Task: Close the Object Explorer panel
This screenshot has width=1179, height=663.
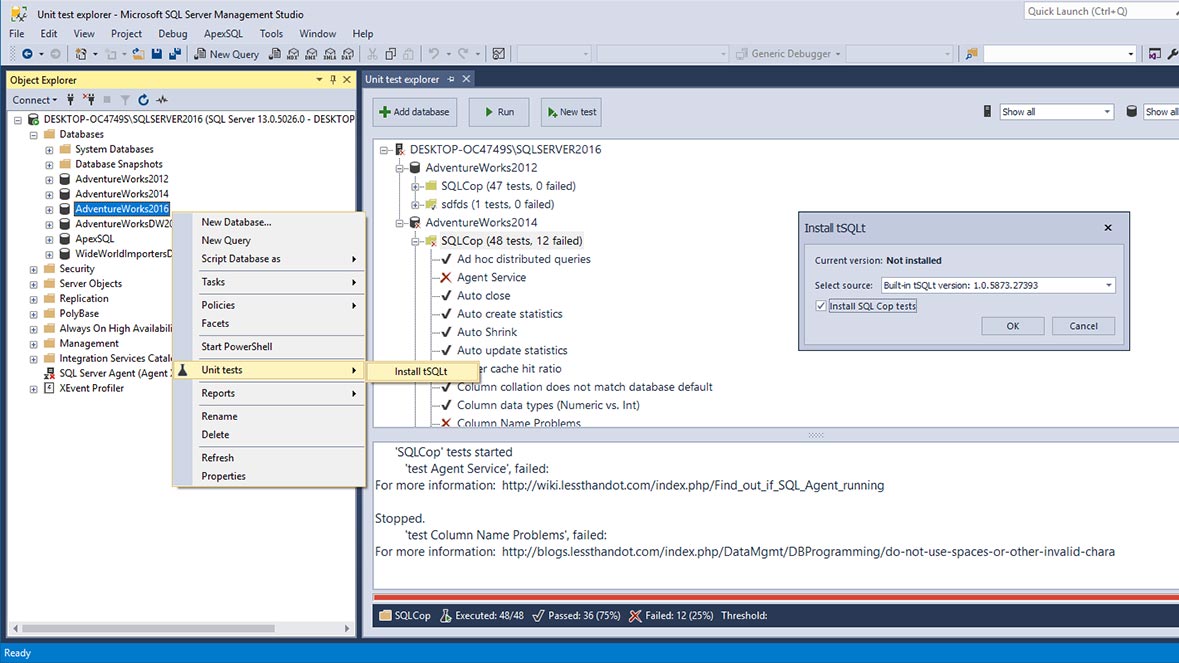Action: (x=347, y=80)
